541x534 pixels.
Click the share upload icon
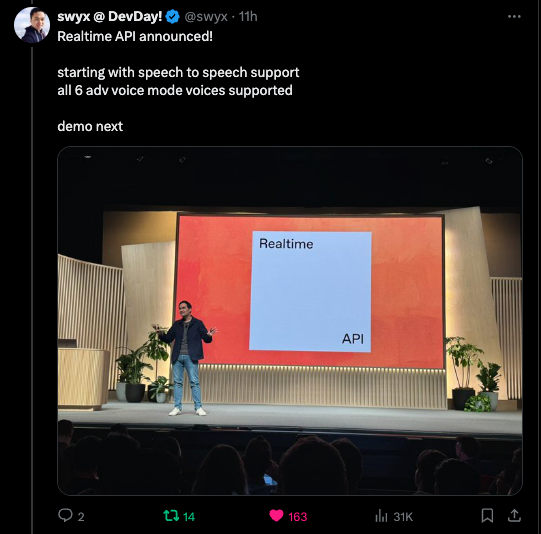(x=514, y=515)
